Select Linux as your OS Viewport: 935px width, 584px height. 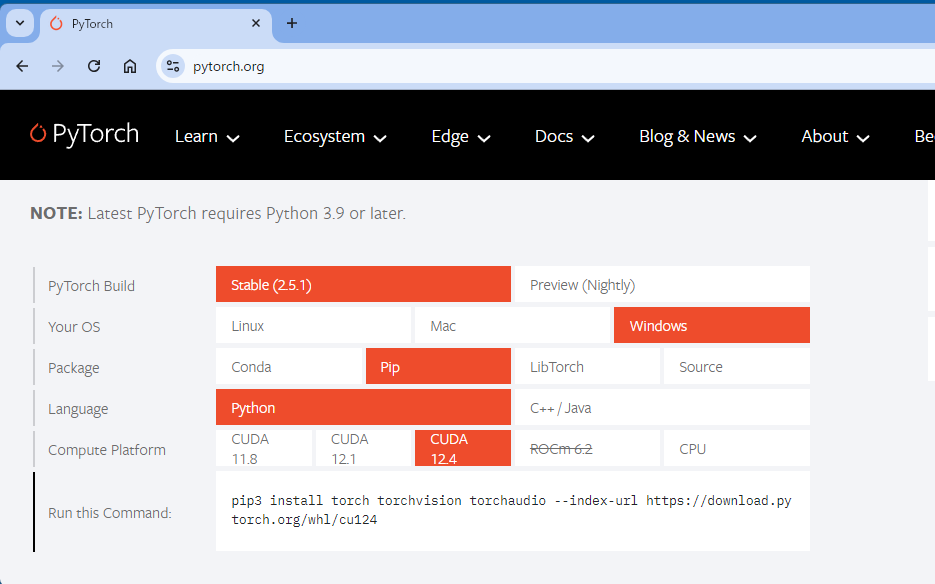[313, 326]
